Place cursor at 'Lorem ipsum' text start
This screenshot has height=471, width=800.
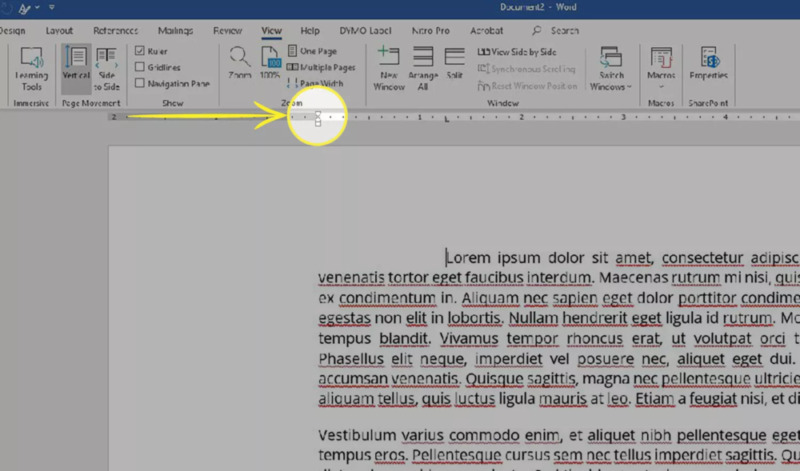click(x=447, y=258)
